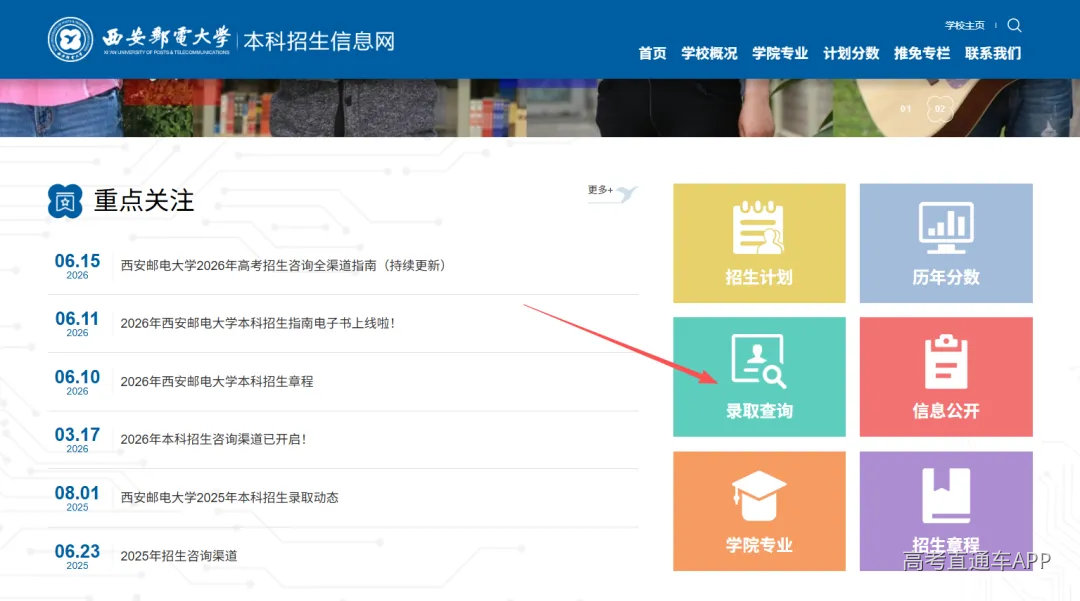Open the 学院专业 orange graduation cap tile
This screenshot has width=1080, height=601.
point(759,511)
